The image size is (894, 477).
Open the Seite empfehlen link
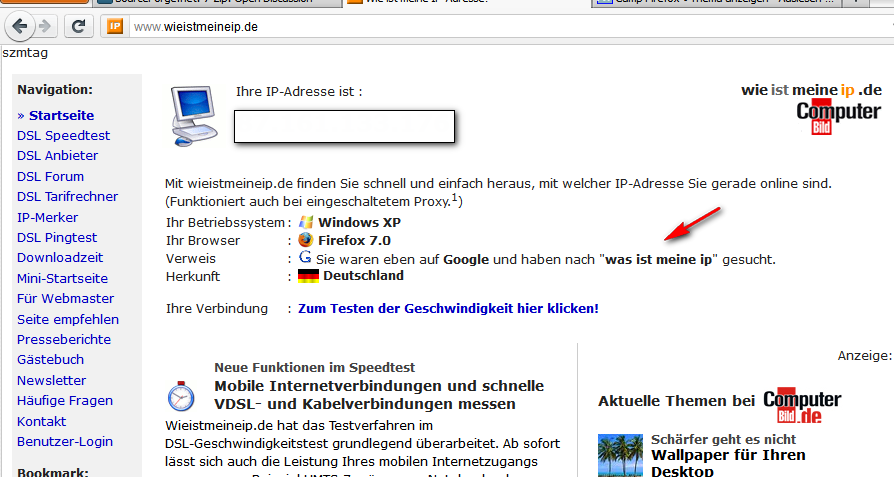tap(68, 319)
